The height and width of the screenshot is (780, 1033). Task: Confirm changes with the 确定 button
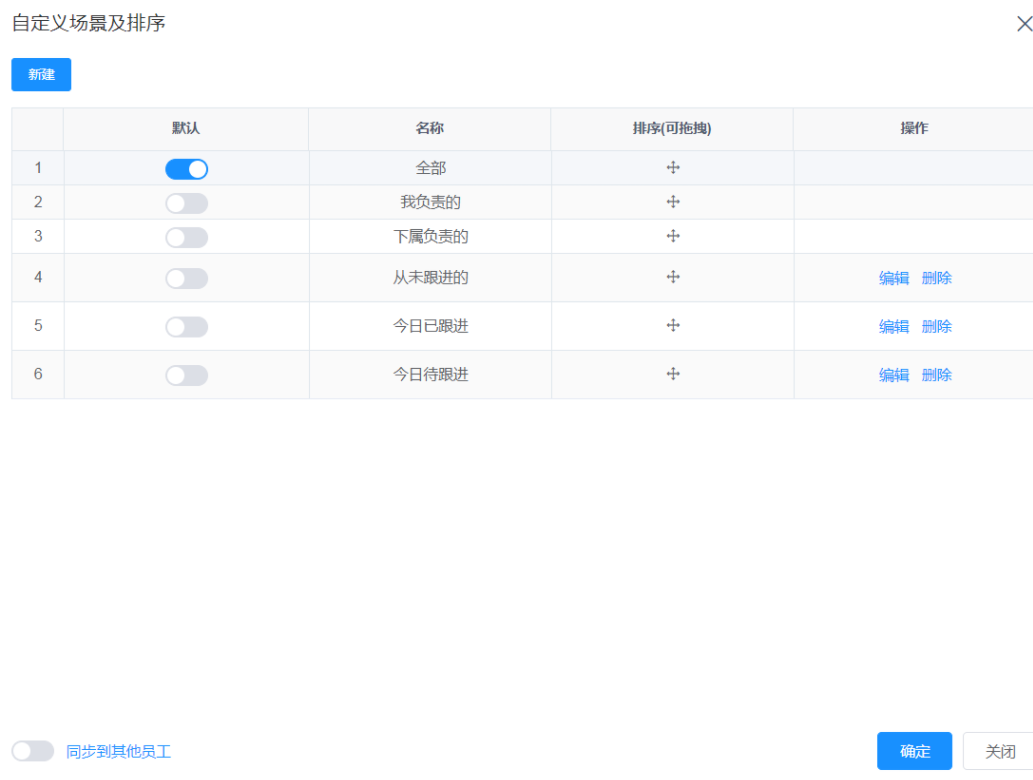[913, 751]
